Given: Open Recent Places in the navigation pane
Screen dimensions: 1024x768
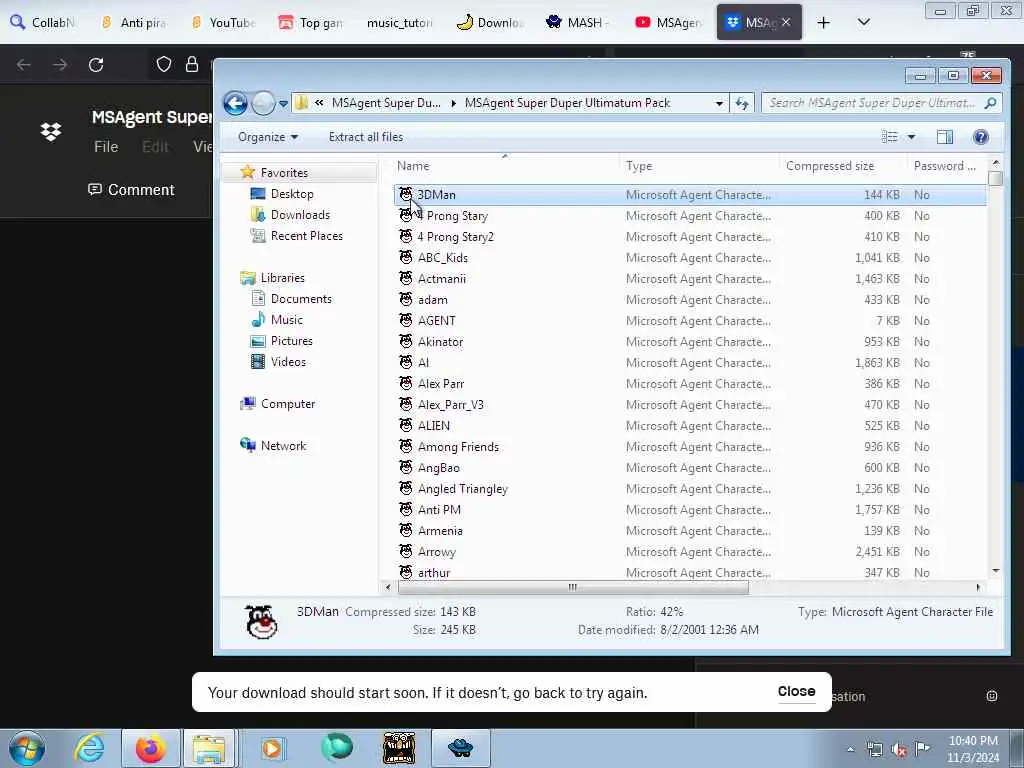Looking at the screenshot, I should [x=306, y=236].
